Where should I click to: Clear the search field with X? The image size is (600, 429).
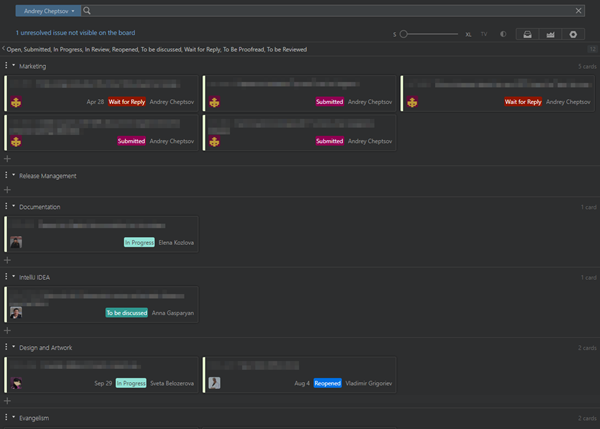(580, 11)
